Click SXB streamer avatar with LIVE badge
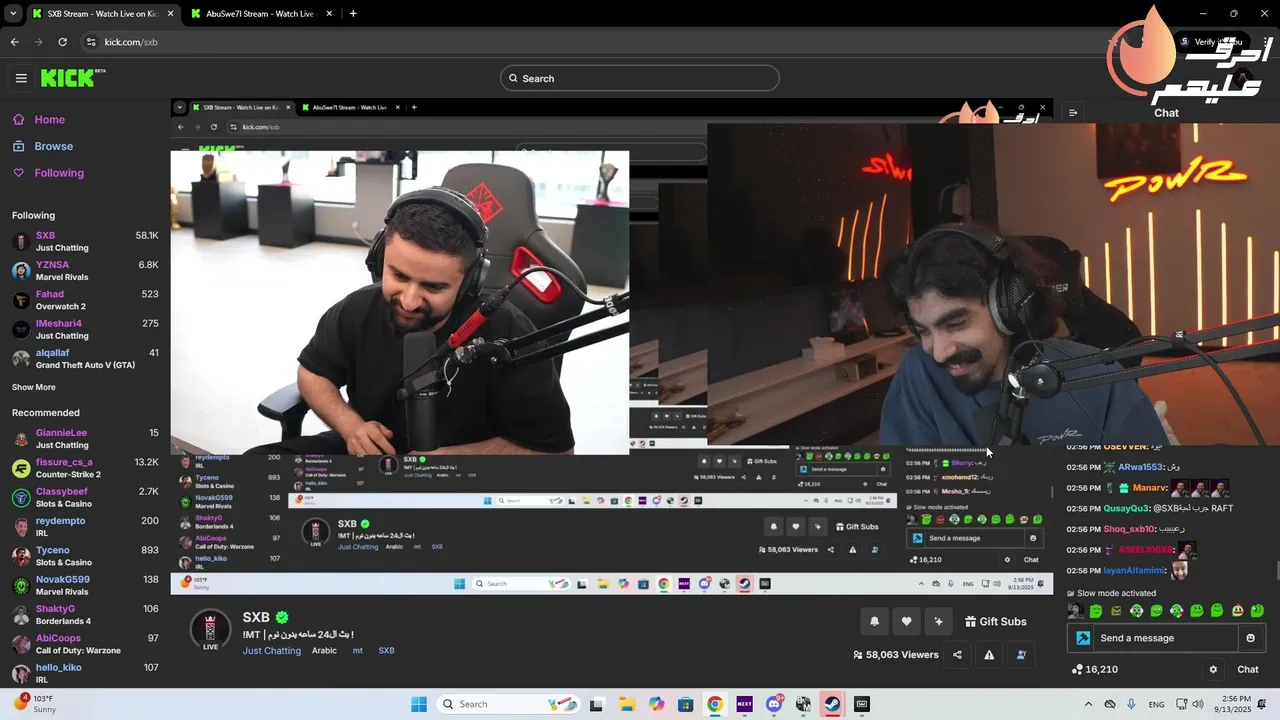 (210, 631)
